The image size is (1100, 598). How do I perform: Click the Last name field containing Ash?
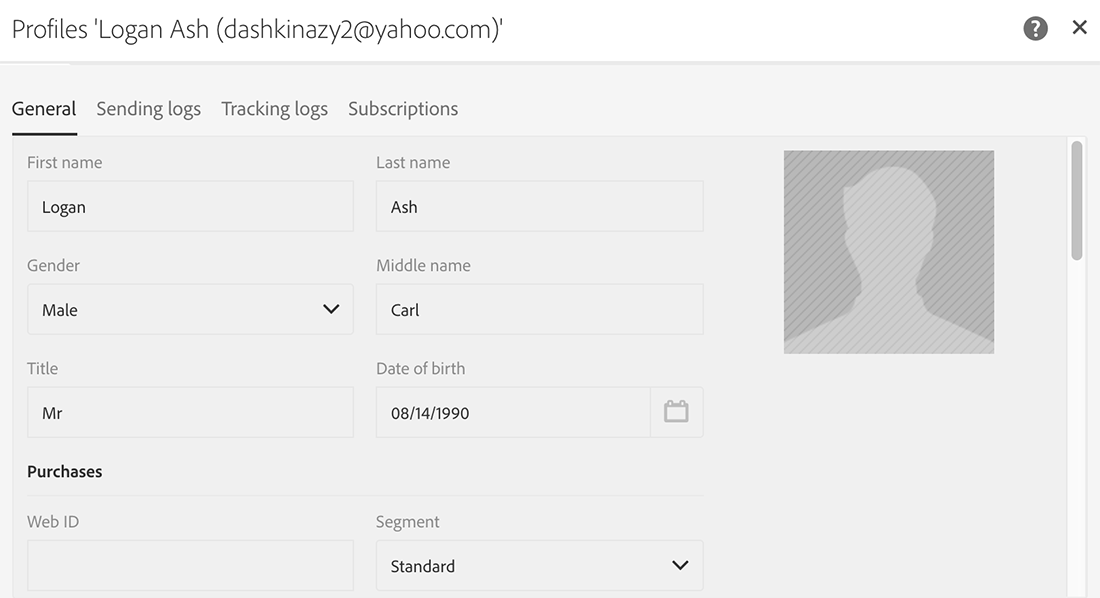539,206
